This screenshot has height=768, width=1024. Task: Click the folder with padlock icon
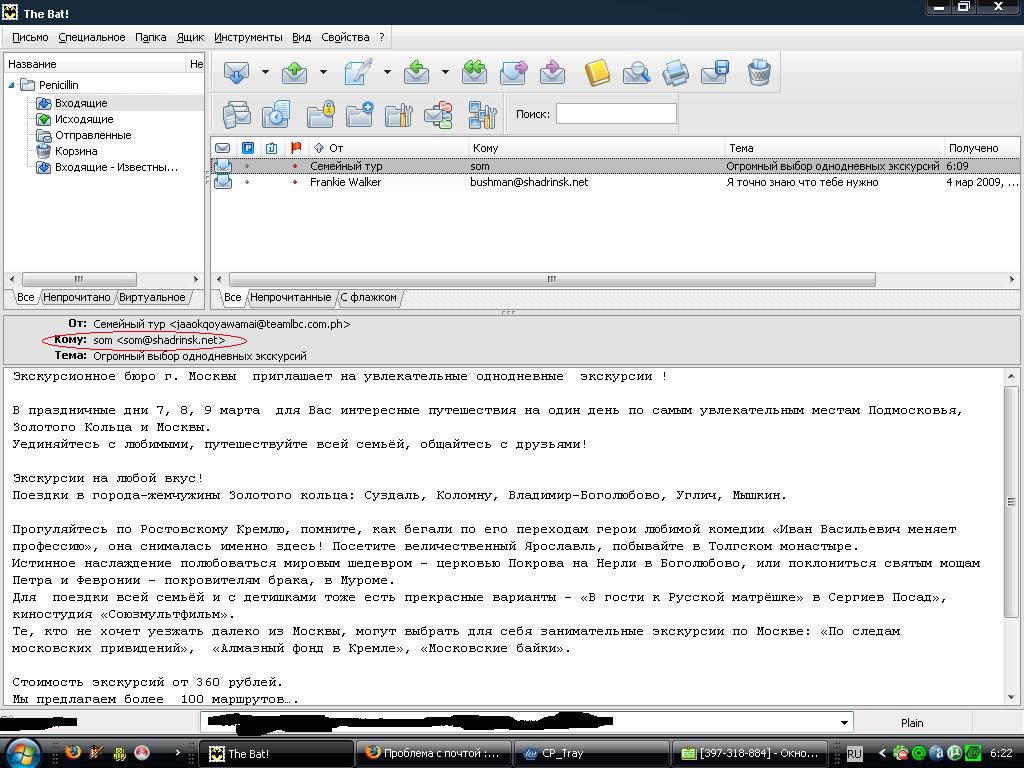click(321, 114)
